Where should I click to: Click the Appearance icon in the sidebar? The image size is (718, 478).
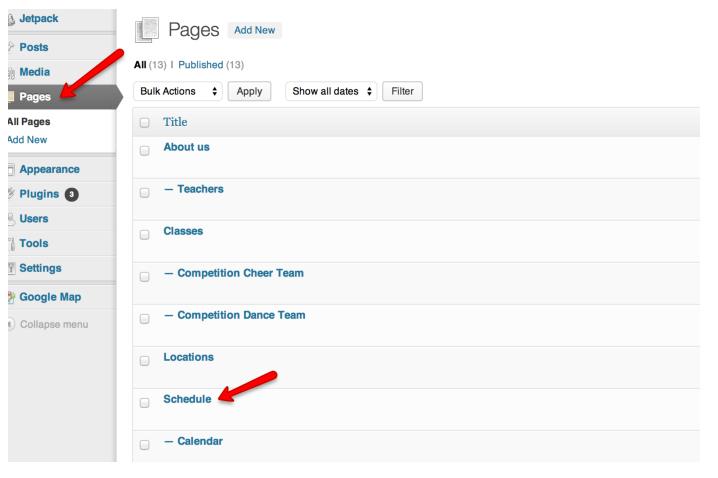[11, 170]
